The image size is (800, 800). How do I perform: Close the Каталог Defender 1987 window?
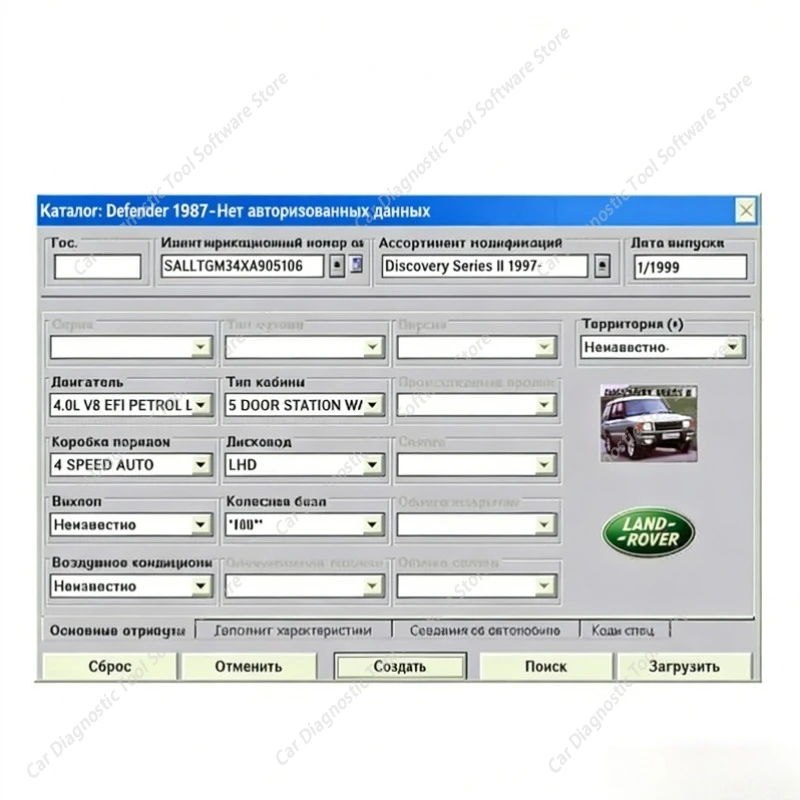point(745,210)
